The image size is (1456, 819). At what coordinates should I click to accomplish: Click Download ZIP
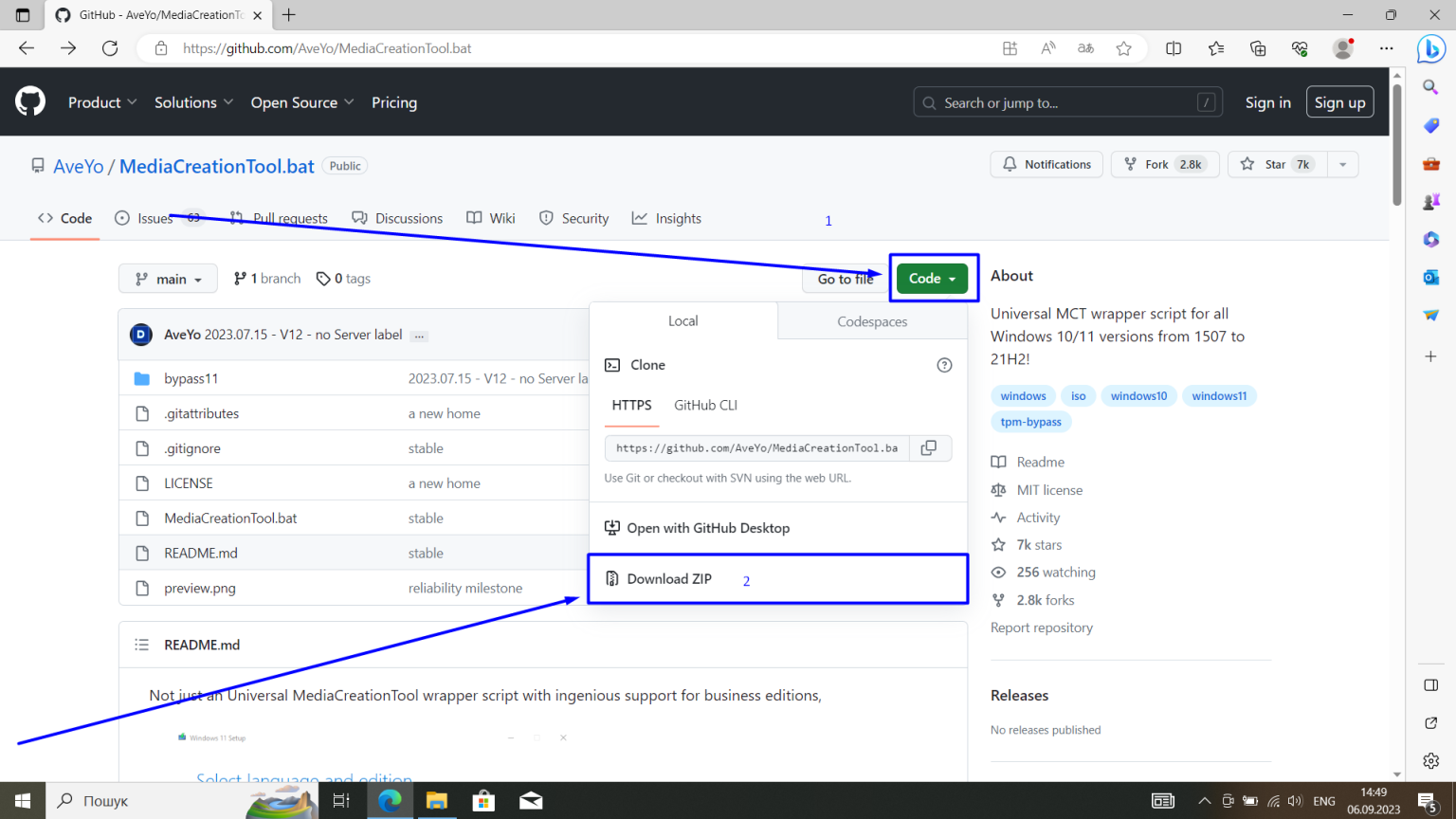coord(670,578)
